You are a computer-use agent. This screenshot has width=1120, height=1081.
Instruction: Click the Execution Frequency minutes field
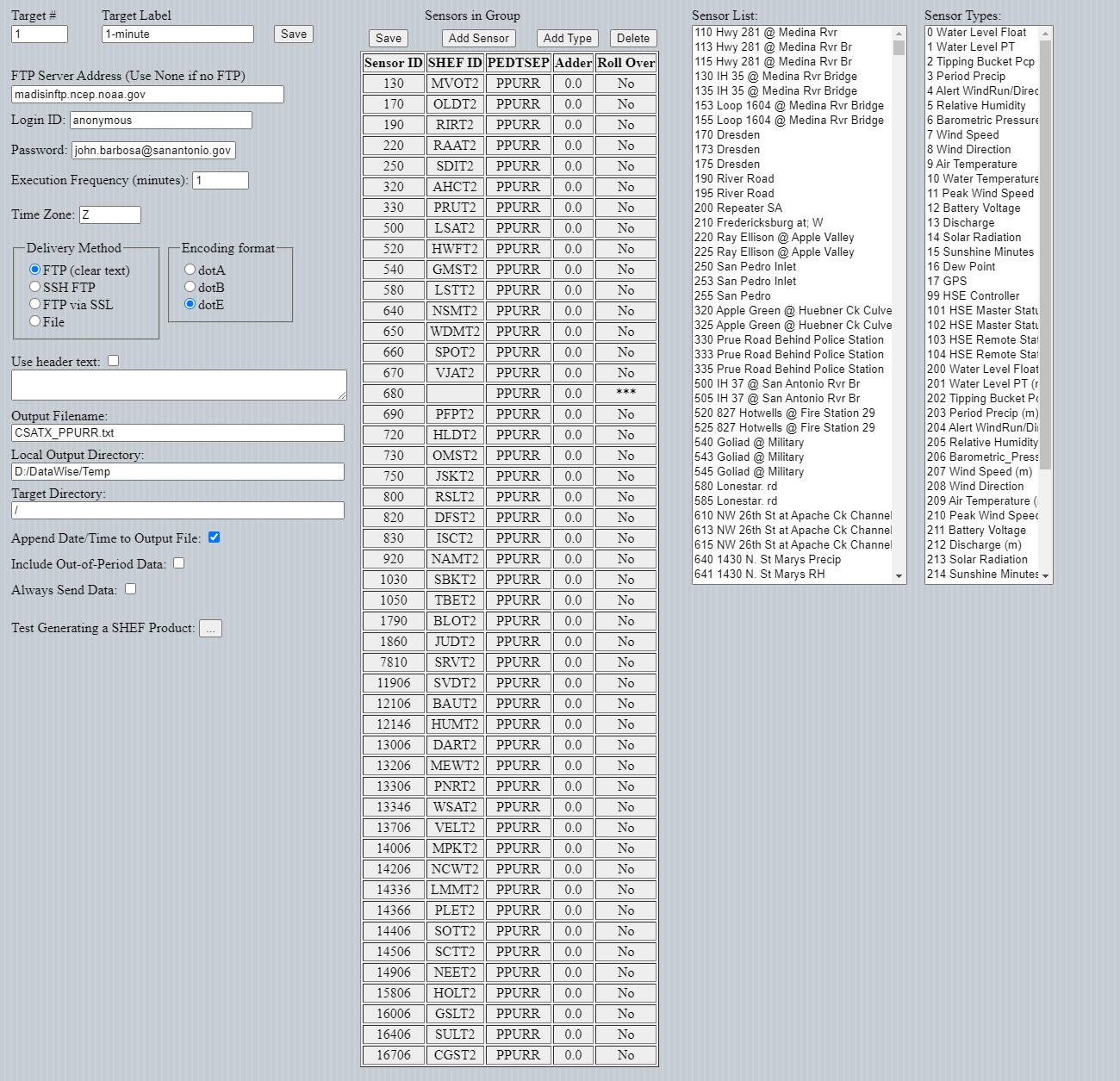[221, 181]
